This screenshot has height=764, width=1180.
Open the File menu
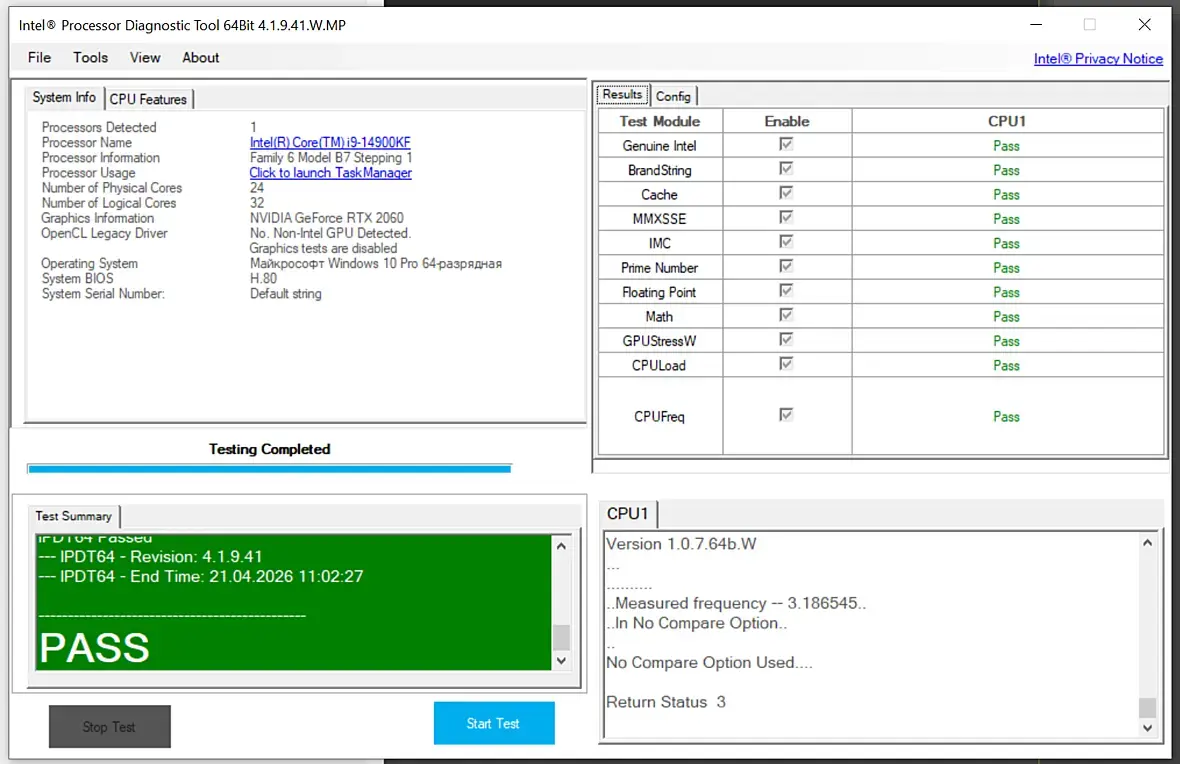point(39,57)
